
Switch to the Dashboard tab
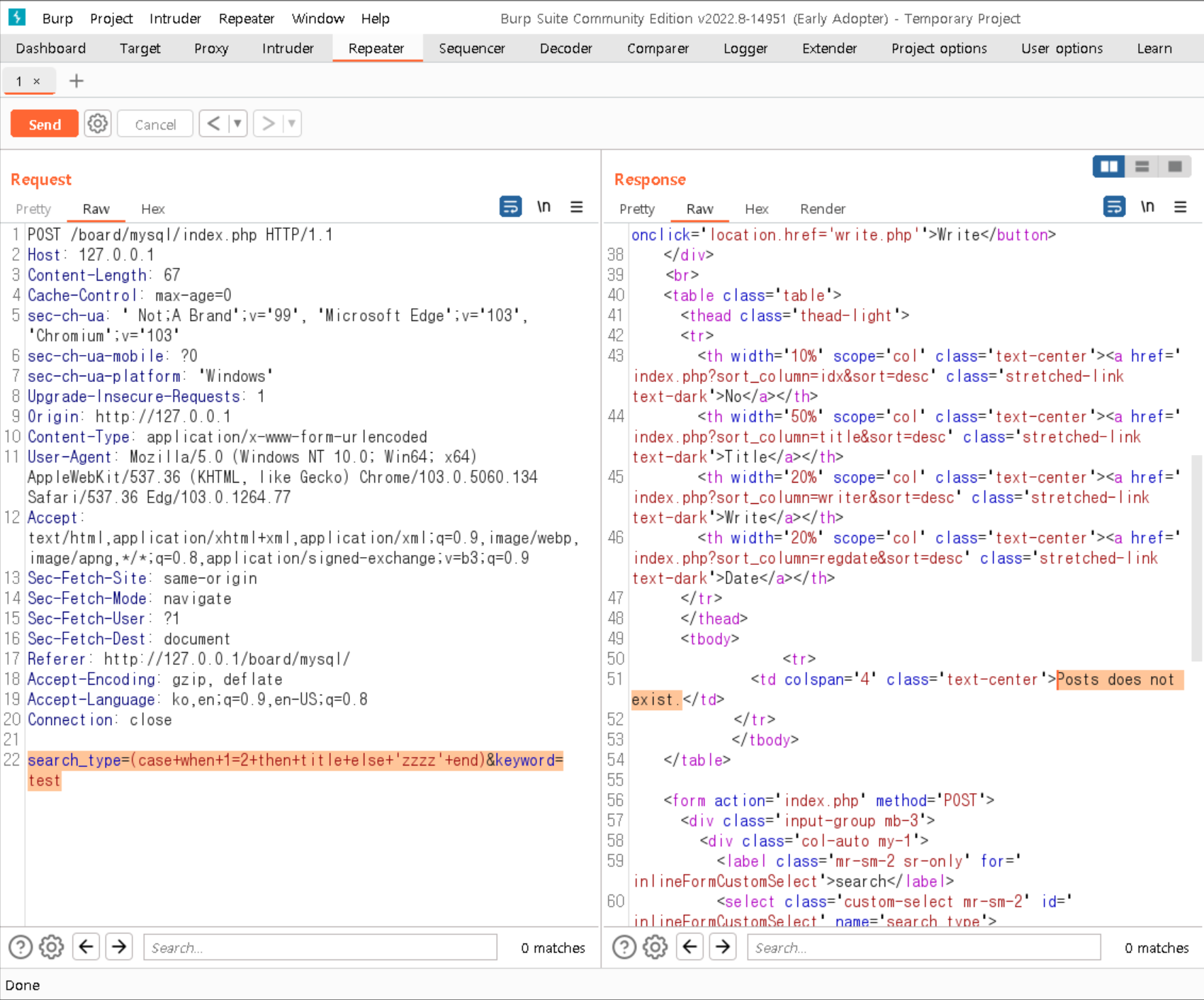tap(51, 48)
